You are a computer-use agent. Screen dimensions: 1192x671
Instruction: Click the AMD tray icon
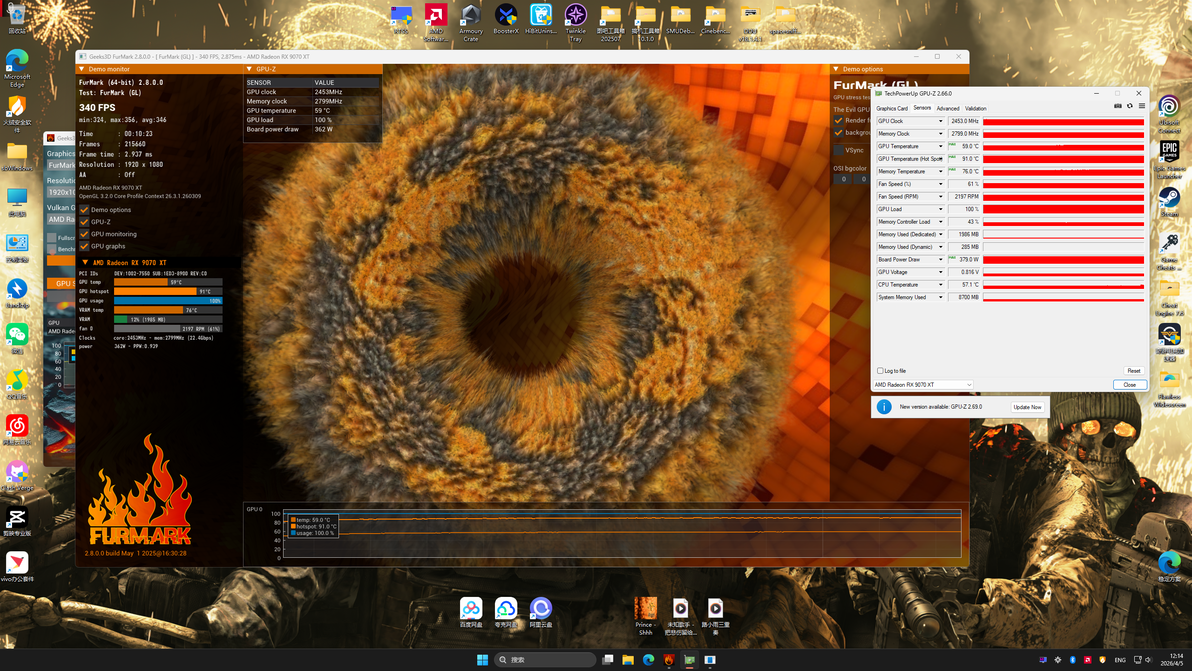coord(1088,660)
